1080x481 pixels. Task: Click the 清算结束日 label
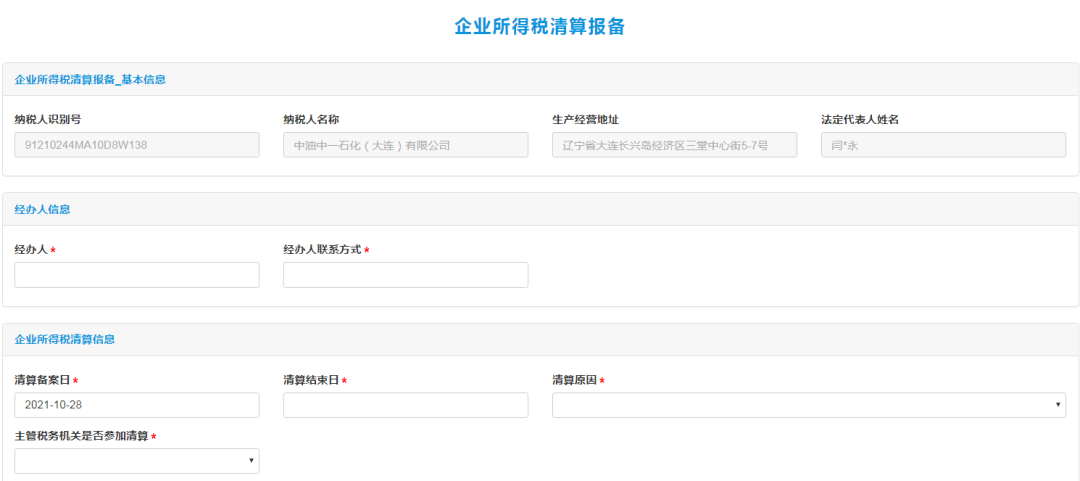tap(311, 380)
